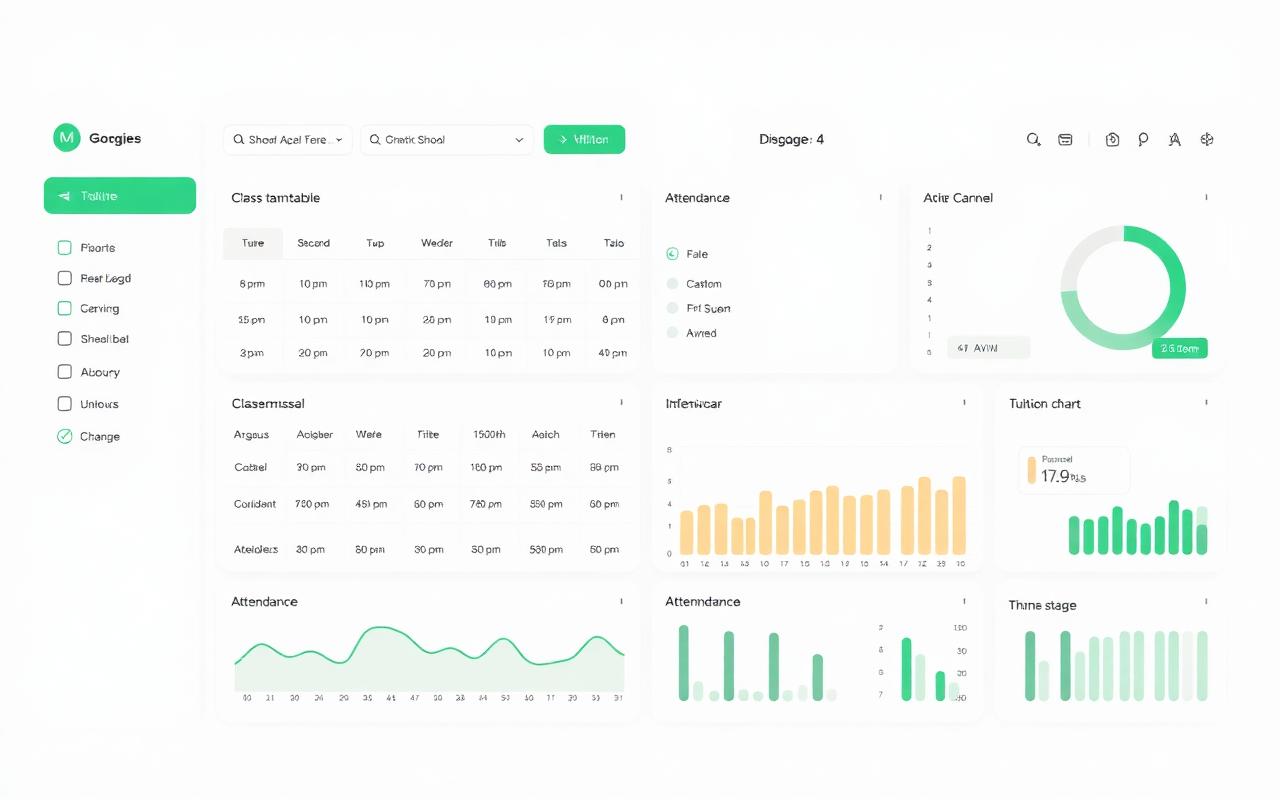Open the Atir Cannel card options icon
1280x800 pixels.
tap(1206, 197)
